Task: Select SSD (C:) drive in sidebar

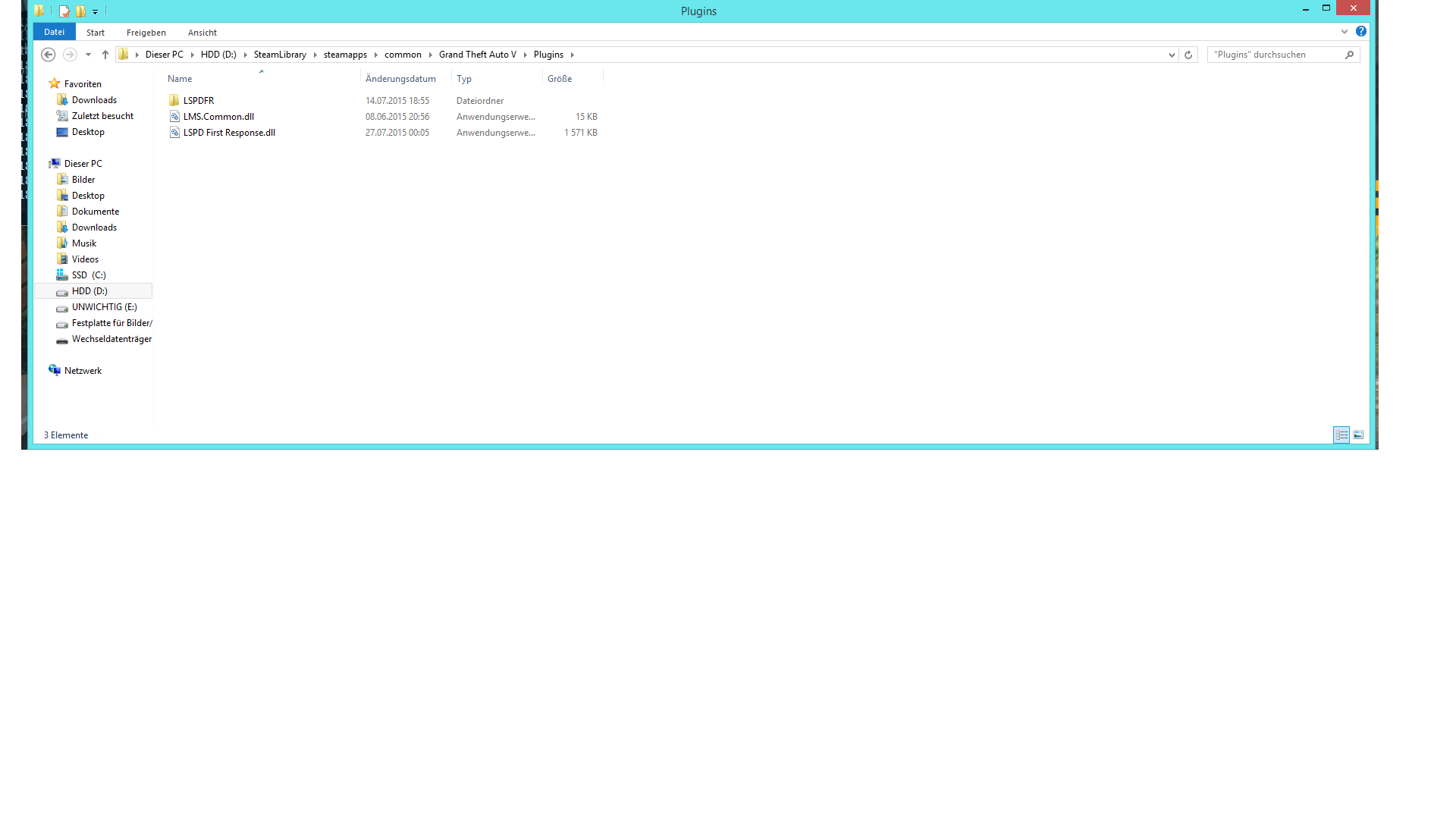Action: pos(89,275)
